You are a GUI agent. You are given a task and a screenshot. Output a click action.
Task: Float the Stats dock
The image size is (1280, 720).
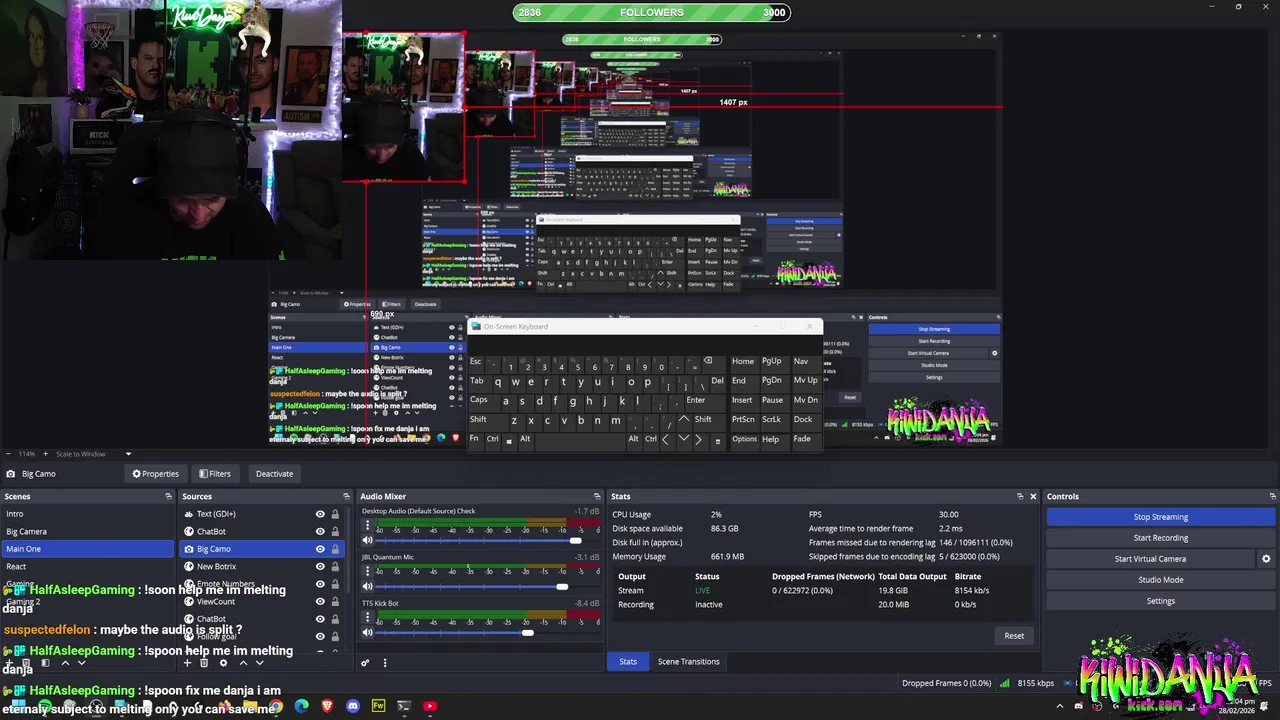tap(1020, 496)
